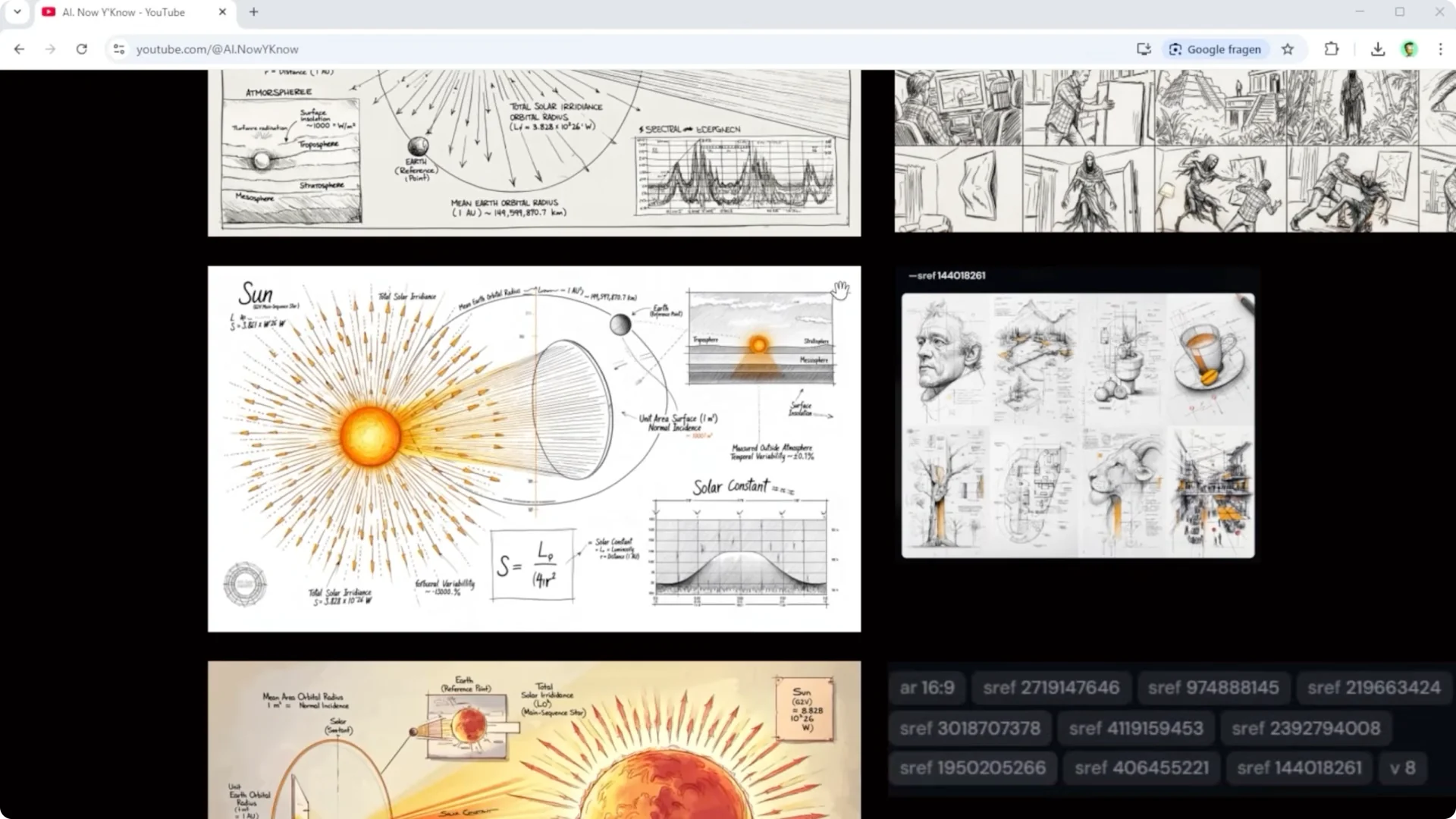The width and height of the screenshot is (1456, 819).
Task: Open the Downloads icon in the toolbar
Action: [1376, 49]
